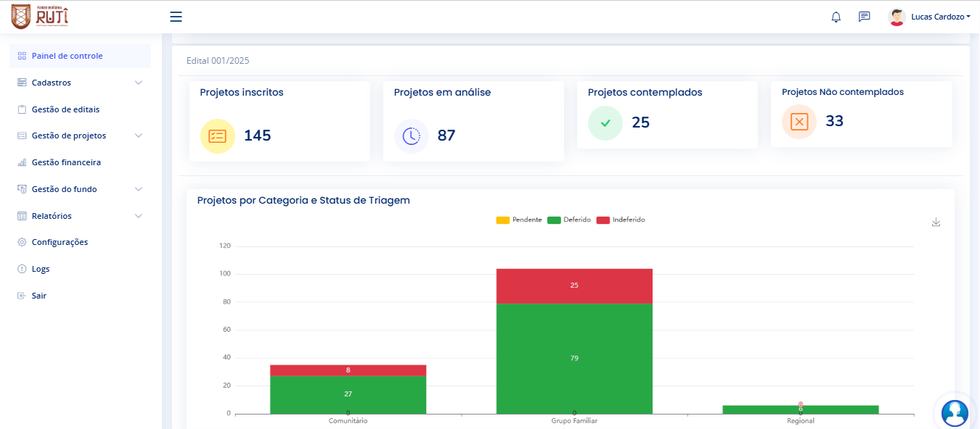Screen dimensions: 980x429
Task: Click the orange Projetos Não contemplados X icon
Action: 799,121
